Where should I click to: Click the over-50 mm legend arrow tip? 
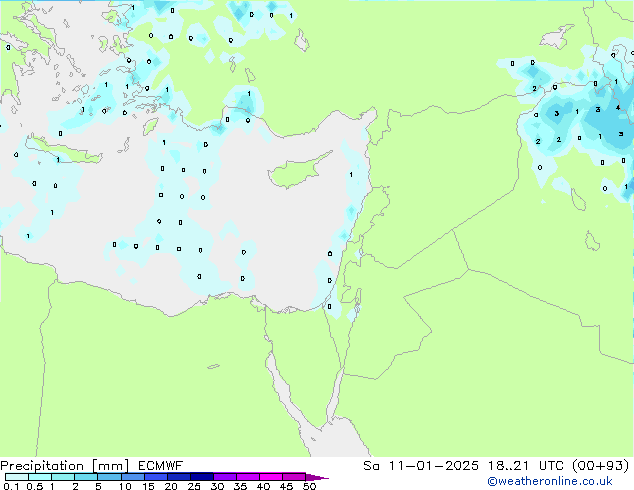click(x=317, y=477)
